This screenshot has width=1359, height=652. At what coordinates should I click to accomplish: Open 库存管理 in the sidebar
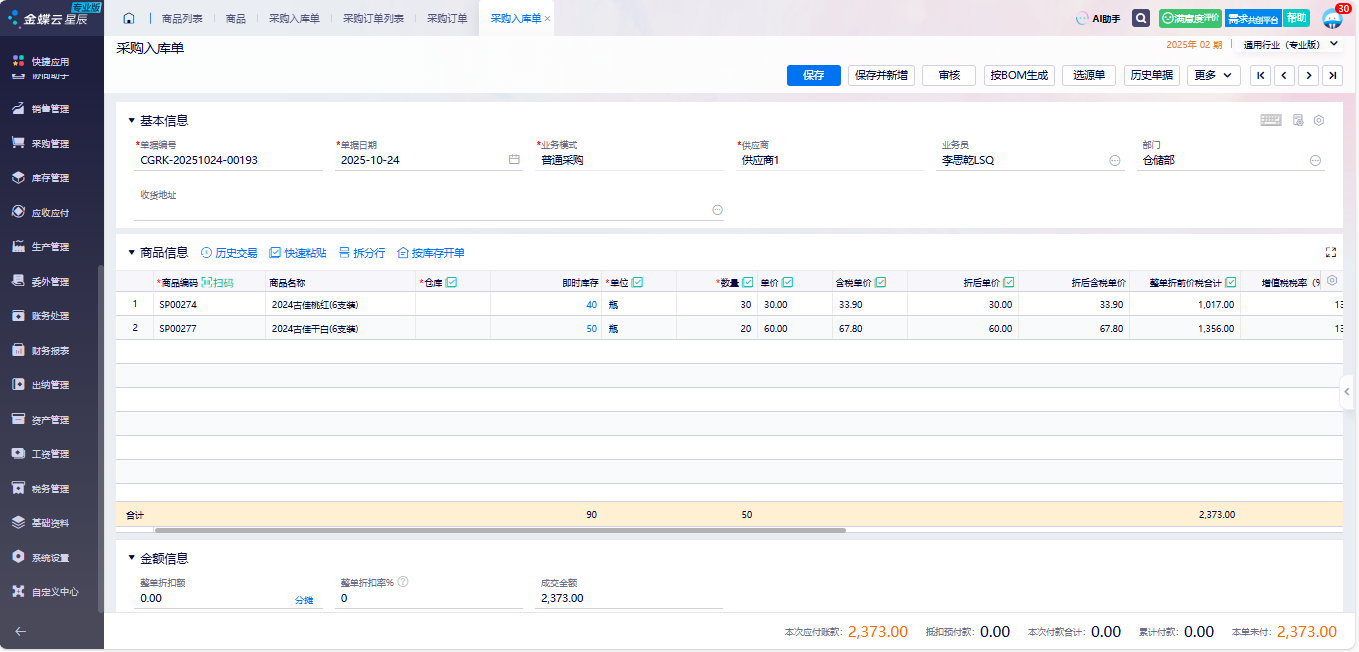point(50,178)
